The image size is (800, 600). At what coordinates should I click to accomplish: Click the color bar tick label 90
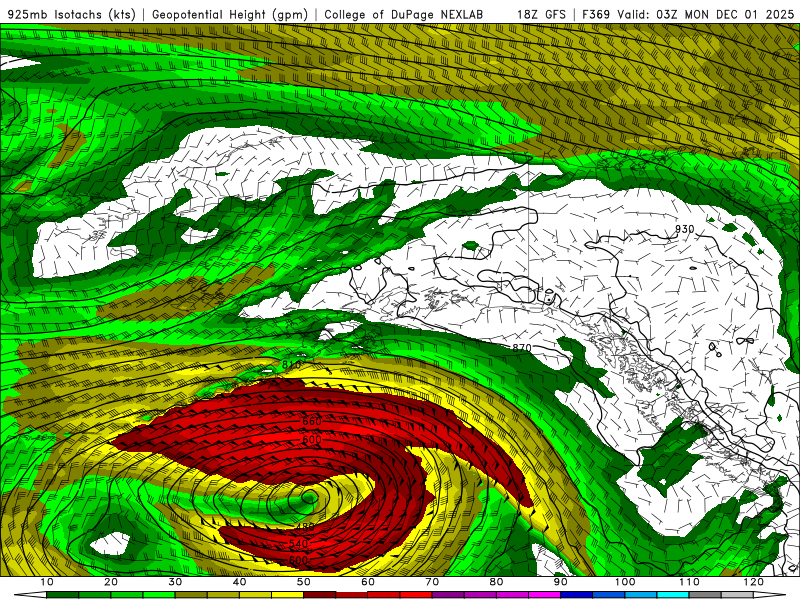[561, 582]
